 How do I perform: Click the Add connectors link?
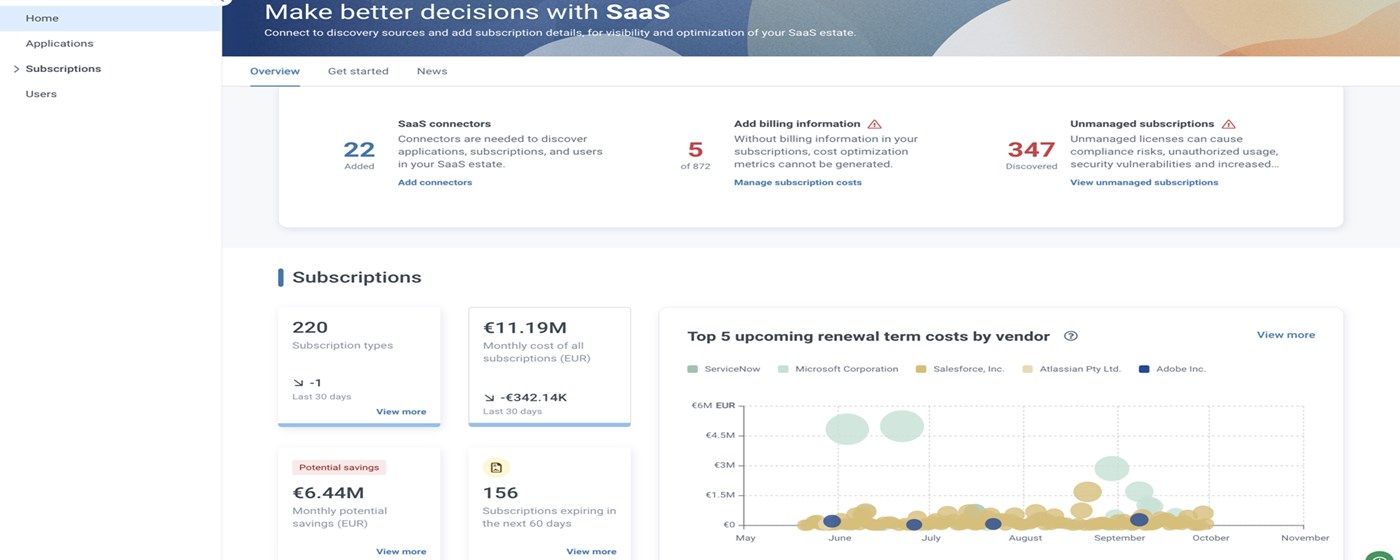tap(435, 182)
